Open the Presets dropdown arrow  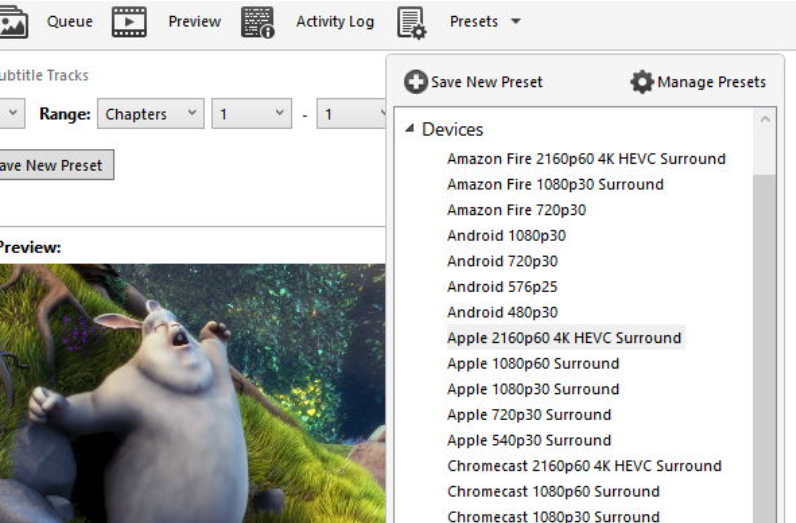point(516,21)
